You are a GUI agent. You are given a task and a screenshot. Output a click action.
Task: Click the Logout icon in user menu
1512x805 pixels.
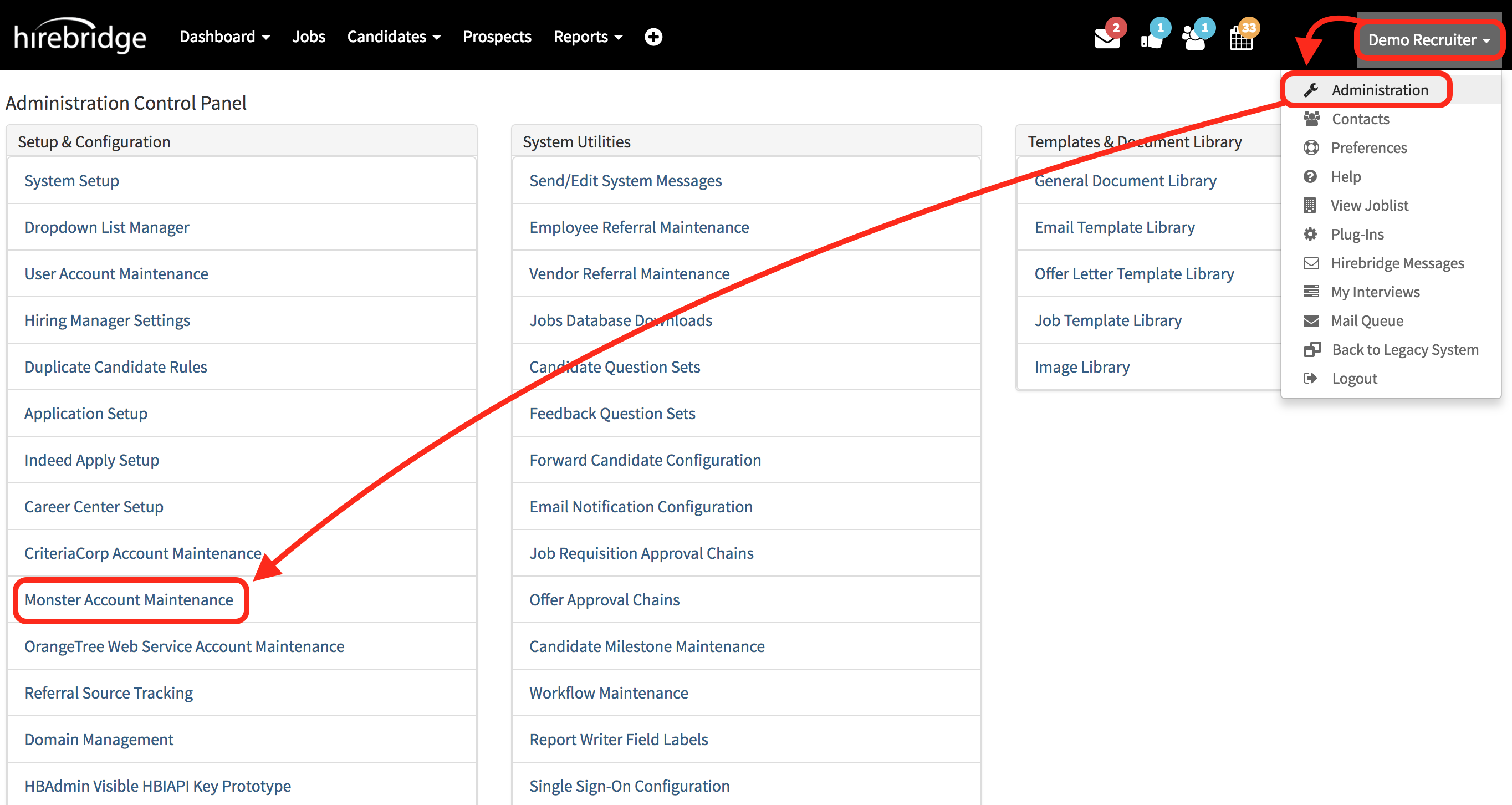pyautogui.click(x=1310, y=378)
